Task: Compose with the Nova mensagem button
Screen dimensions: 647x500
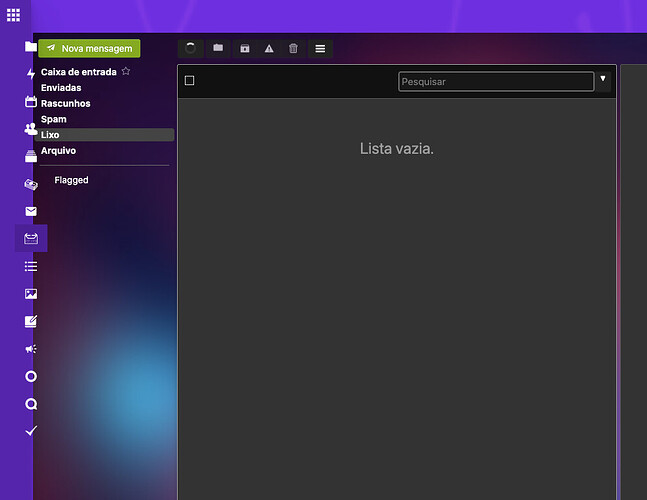Action: click(89, 49)
